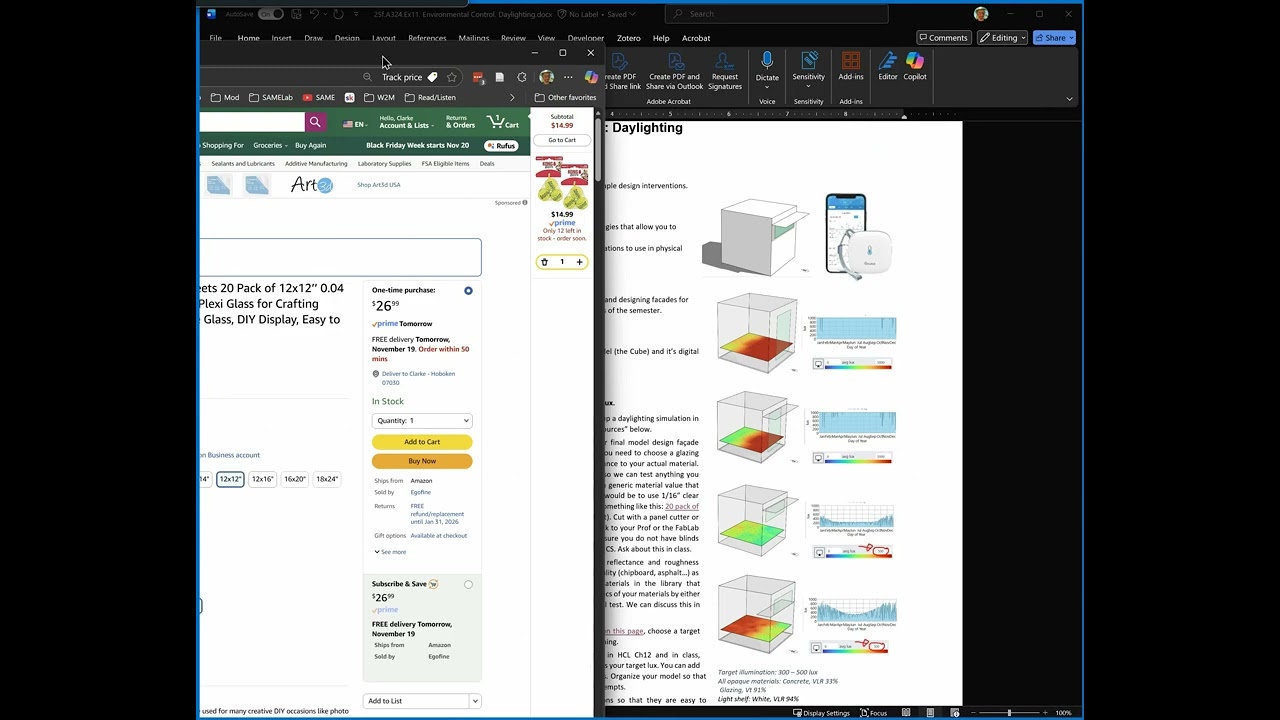1280x720 pixels.
Task: Expand the Groceries menu
Action: (270, 146)
